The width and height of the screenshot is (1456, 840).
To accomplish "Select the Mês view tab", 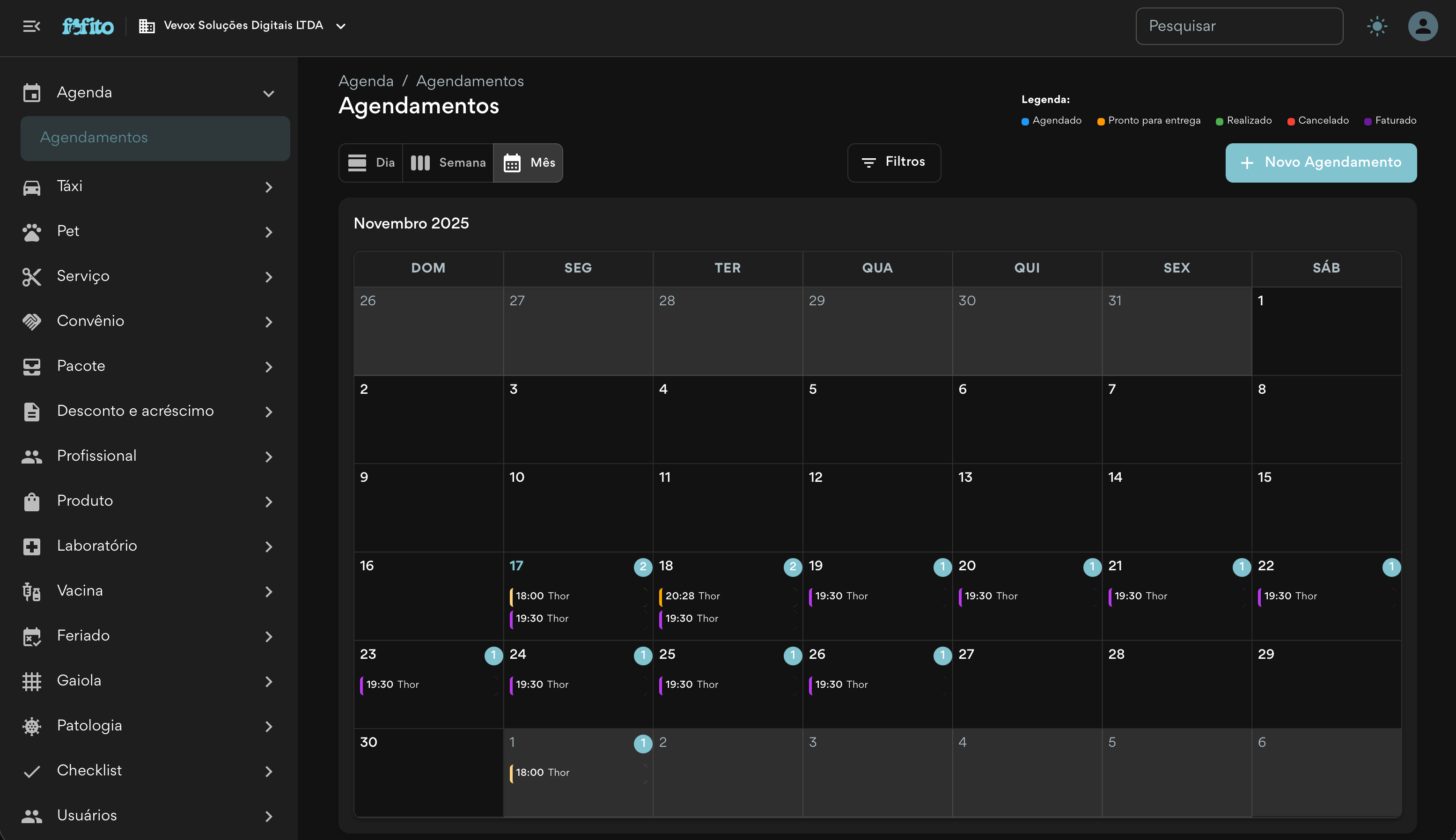I will (x=529, y=162).
